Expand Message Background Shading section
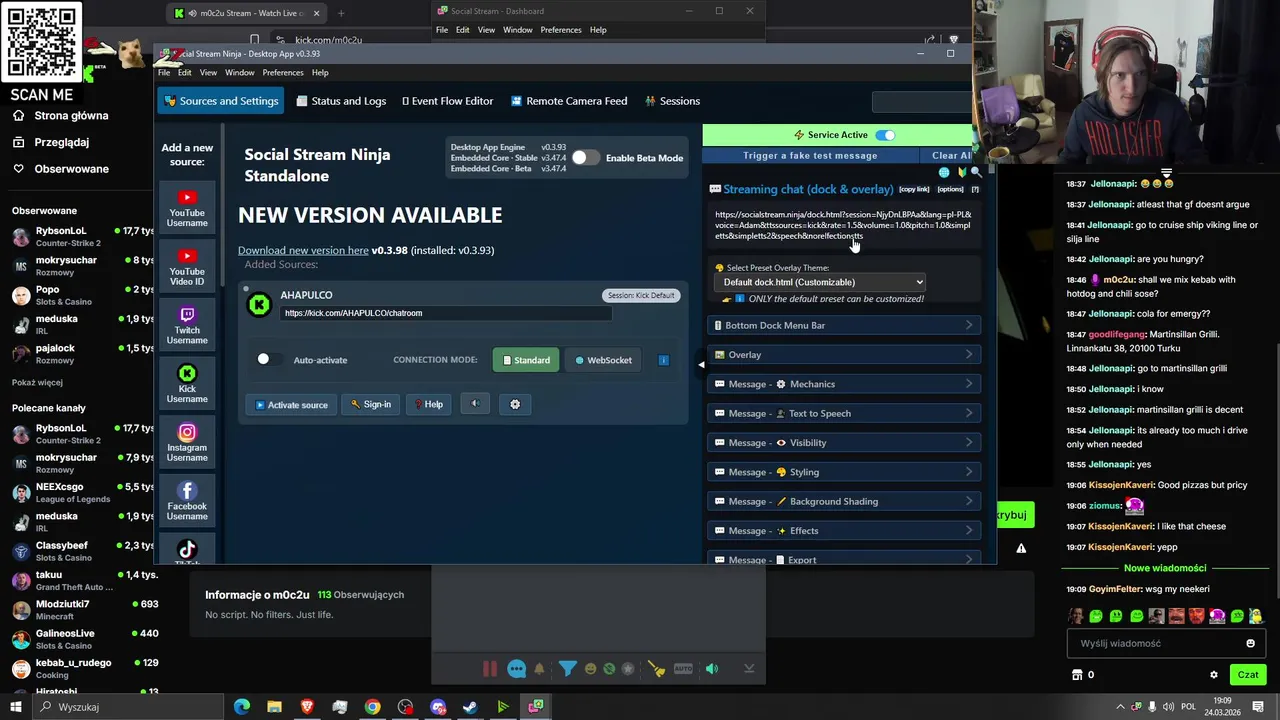The image size is (1280, 720). click(844, 501)
